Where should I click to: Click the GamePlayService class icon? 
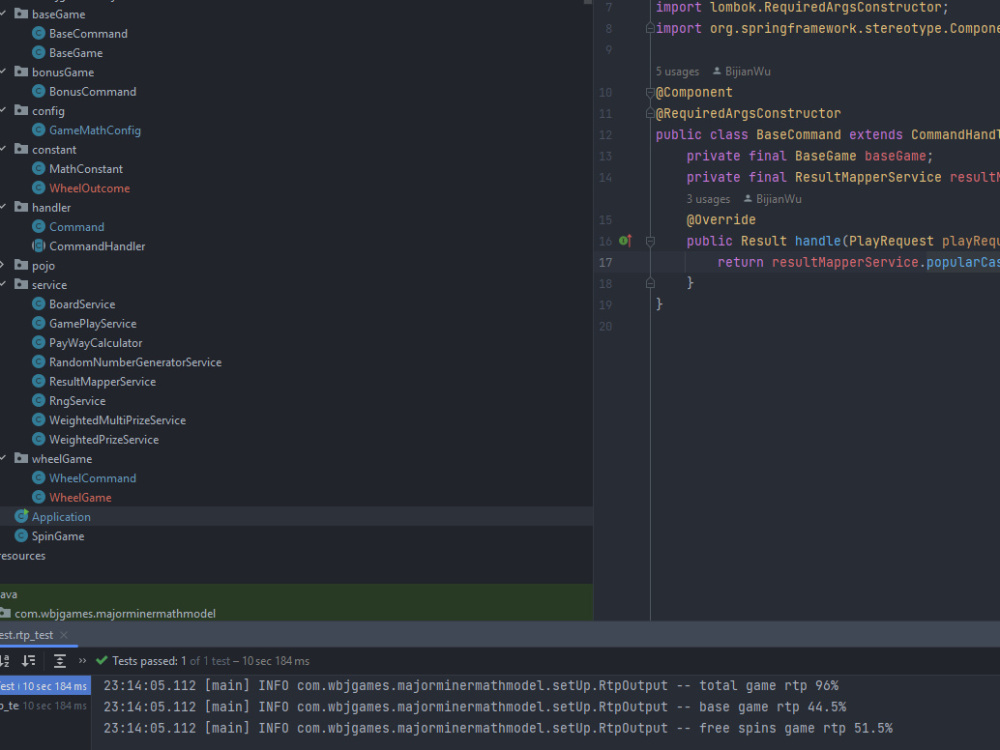point(39,323)
